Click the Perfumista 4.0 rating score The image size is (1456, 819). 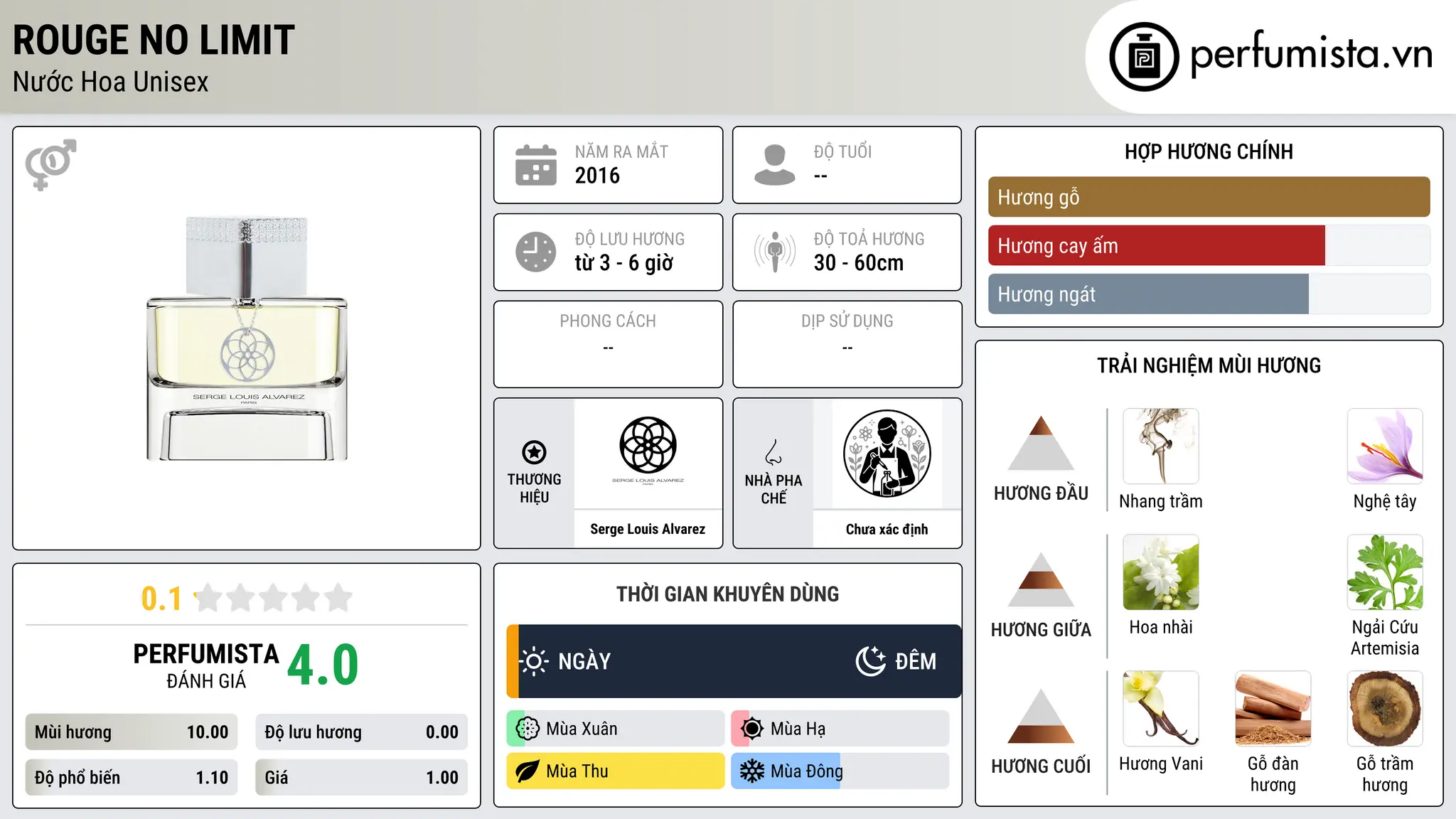click(x=323, y=665)
